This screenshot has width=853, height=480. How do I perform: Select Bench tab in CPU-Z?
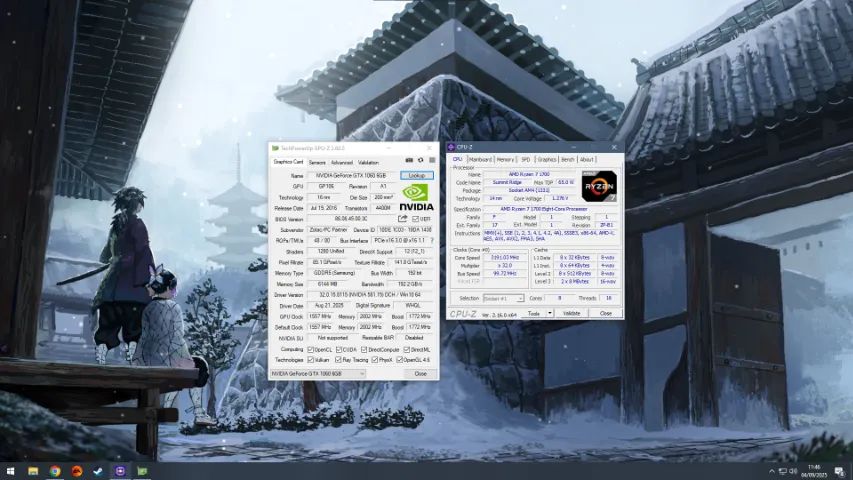click(x=567, y=159)
